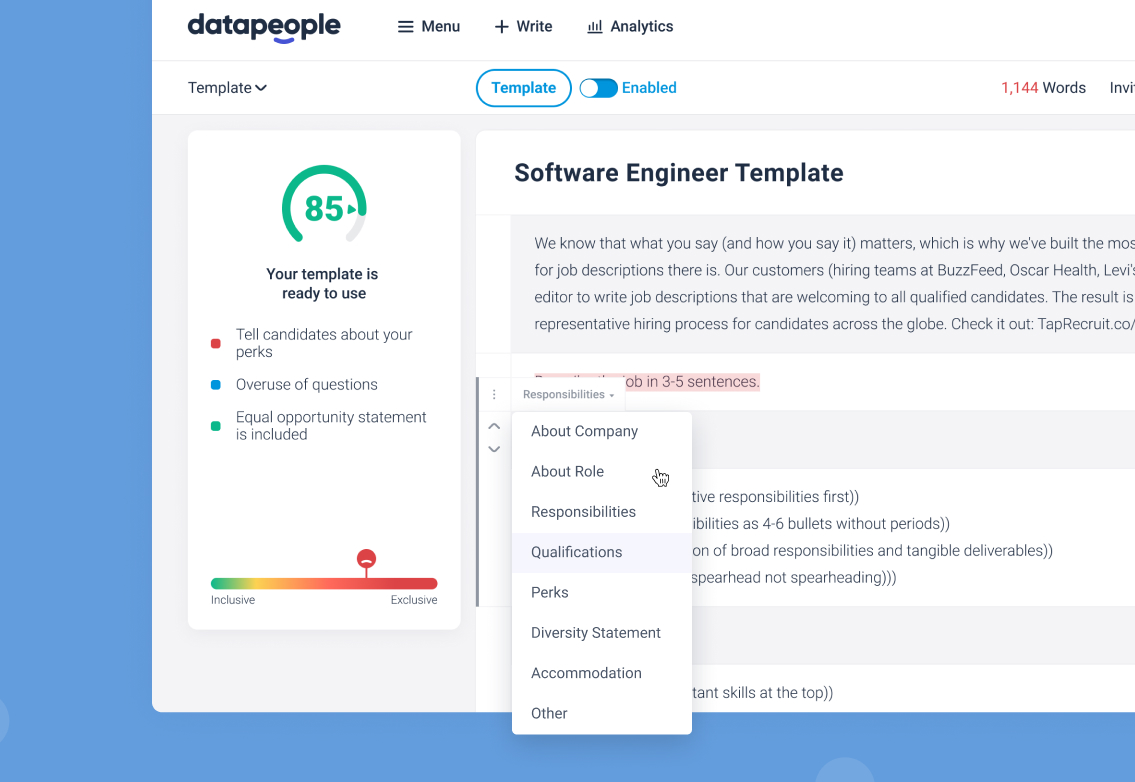Image resolution: width=1135 pixels, height=782 pixels.
Task: Expand the Template dropdown in the top bar
Action: 227,88
